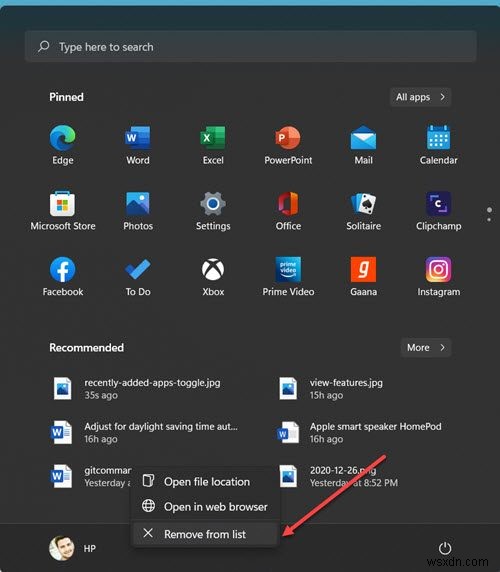500x572 pixels.
Task: Show More recommended items
Action: coord(426,348)
